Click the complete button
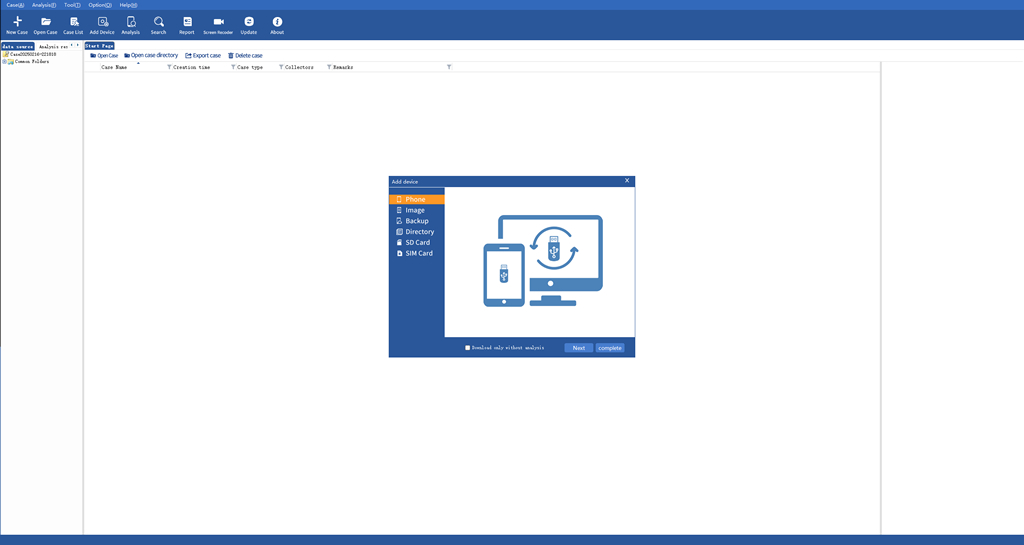Viewport: 1024px width, 545px height. point(610,348)
